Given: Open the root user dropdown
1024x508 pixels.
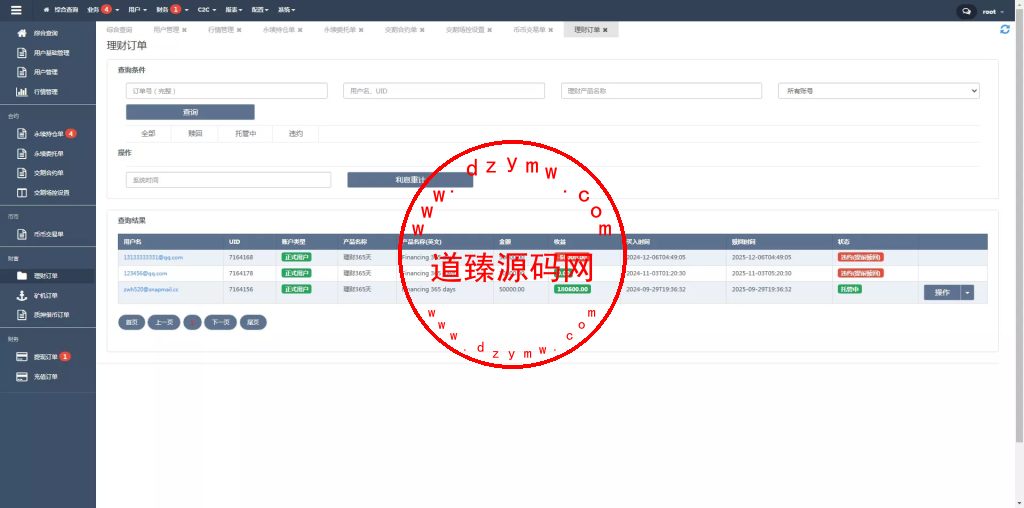Looking at the screenshot, I should tap(993, 11).
